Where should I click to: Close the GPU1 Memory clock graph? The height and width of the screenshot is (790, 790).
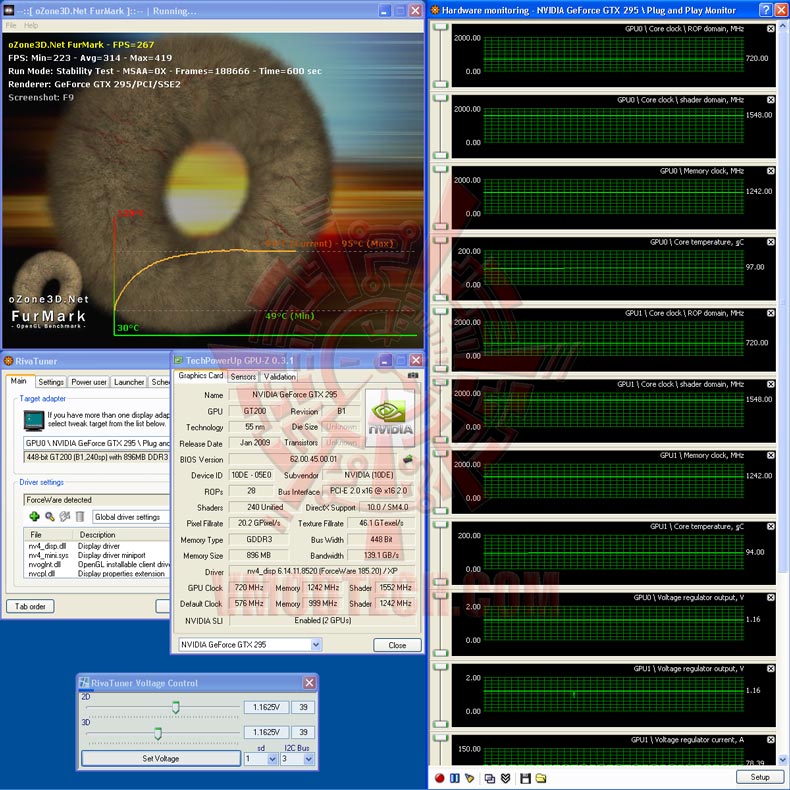click(x=770, y=455)
